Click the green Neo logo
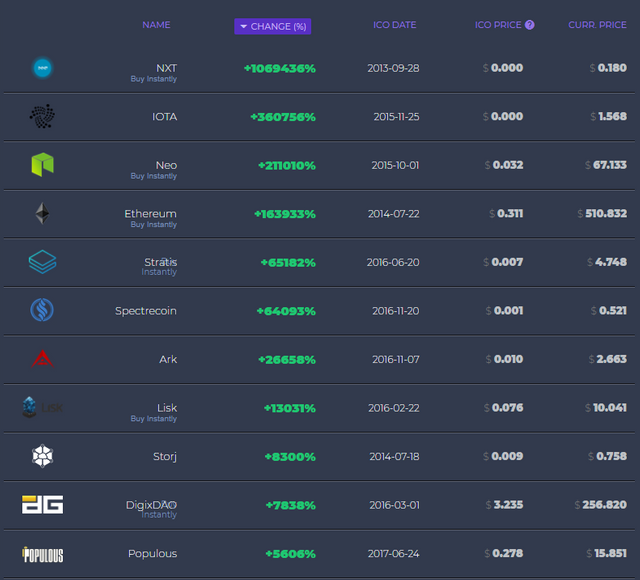 click(42, 165)
